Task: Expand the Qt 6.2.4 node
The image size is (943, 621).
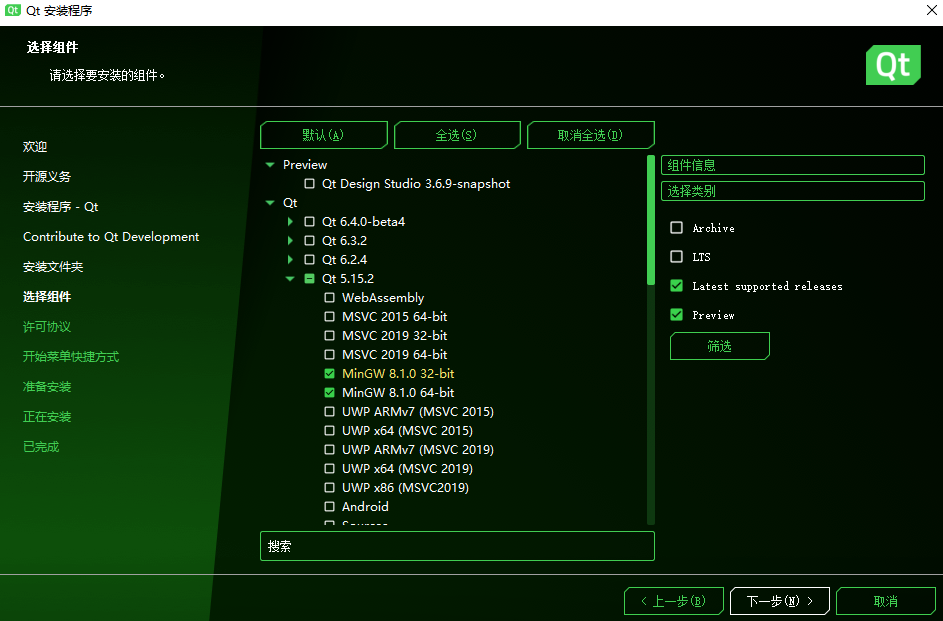Action: (x=290, y=260)
